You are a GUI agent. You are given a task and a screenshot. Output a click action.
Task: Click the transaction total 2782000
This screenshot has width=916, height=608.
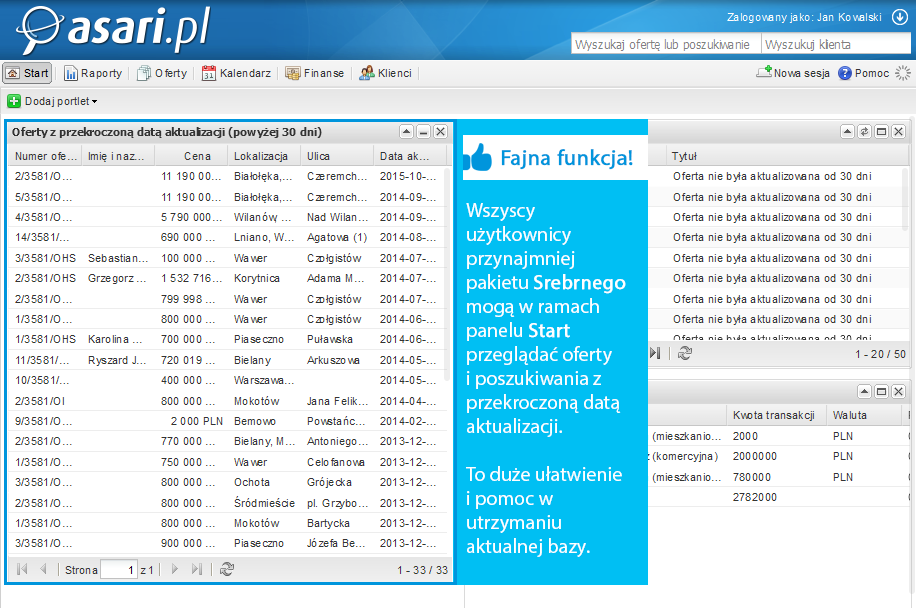point(755,497)
